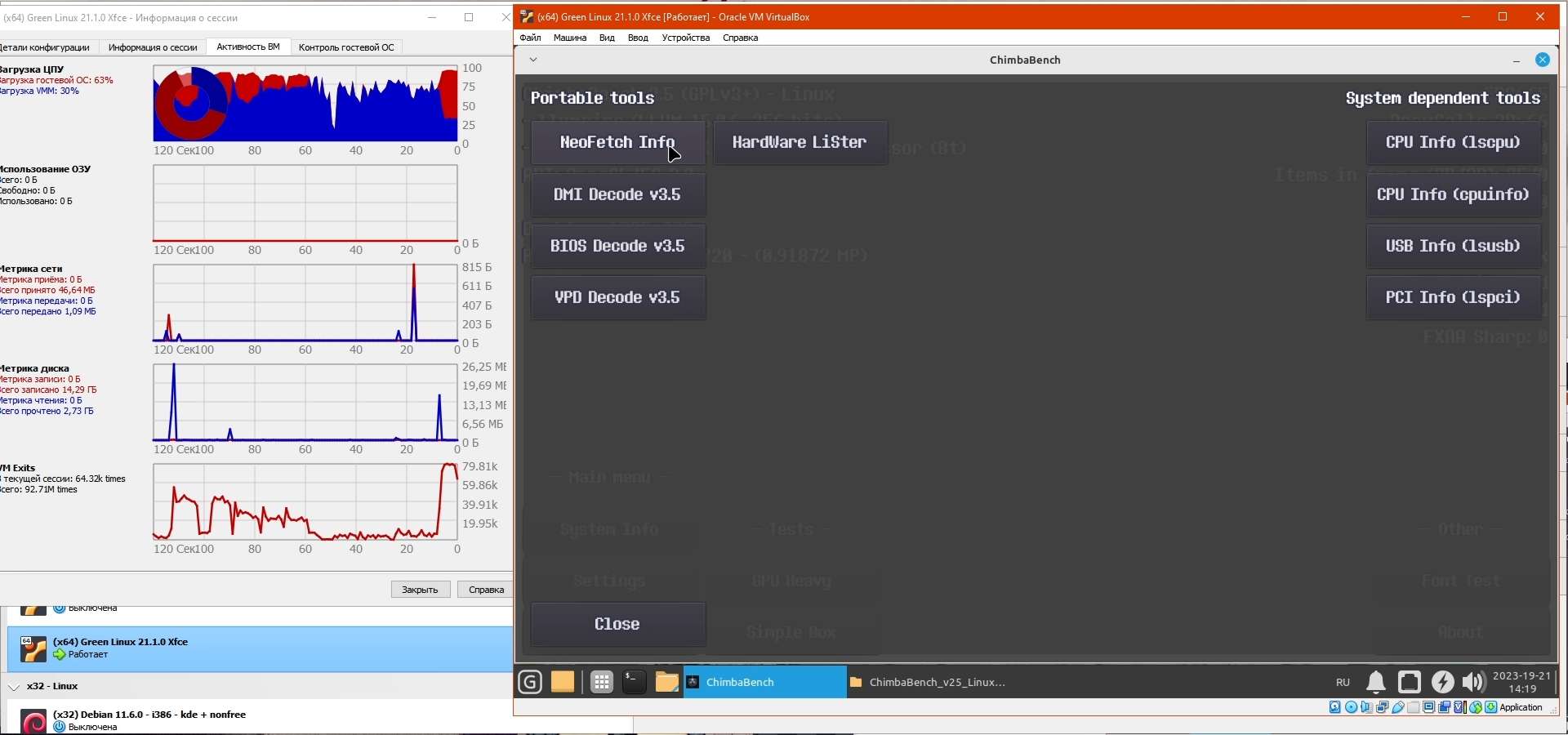Show CPU Info (cpuinfo)
This screenshot has height=735, width=1568.
(x=1454, y=194)
